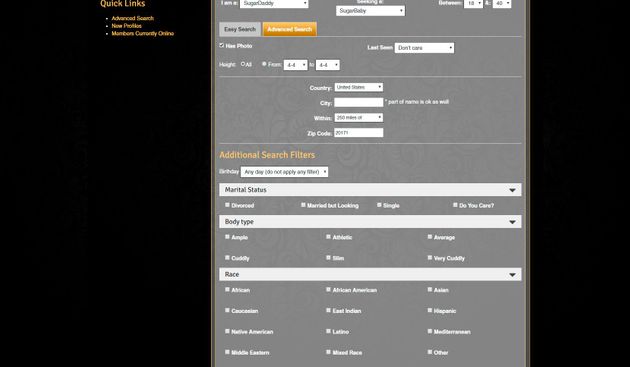630x367 pixels.
Task: Click the City input field
Action: pos(358,103)
